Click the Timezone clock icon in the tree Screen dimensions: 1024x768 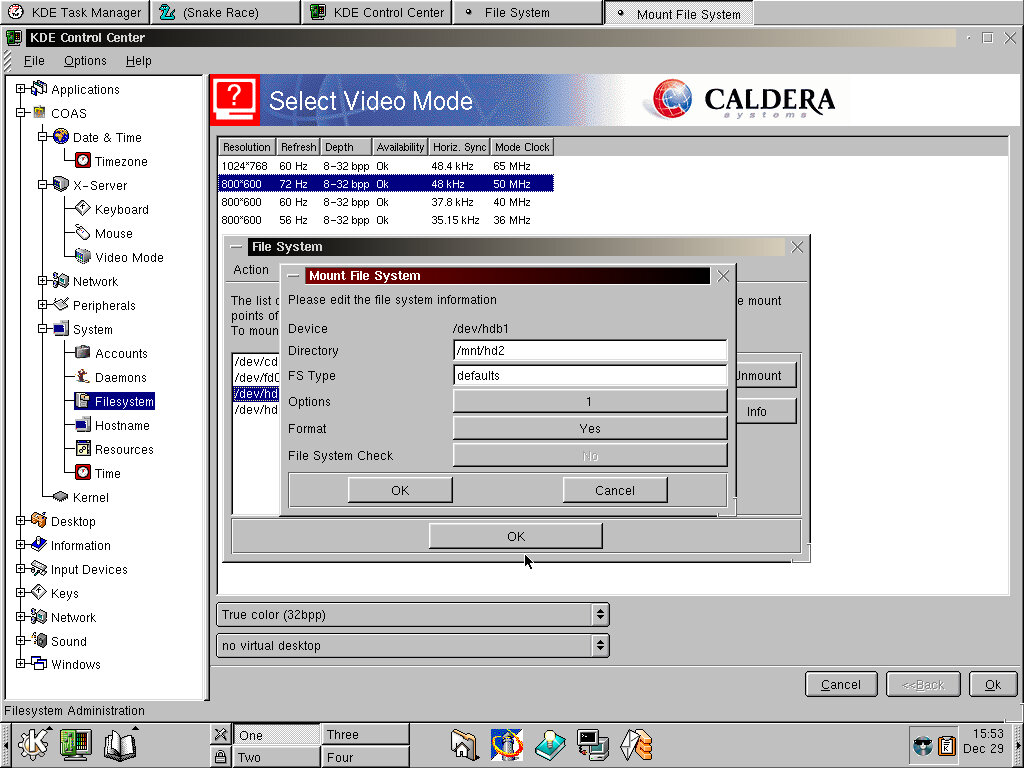[83, 162]
